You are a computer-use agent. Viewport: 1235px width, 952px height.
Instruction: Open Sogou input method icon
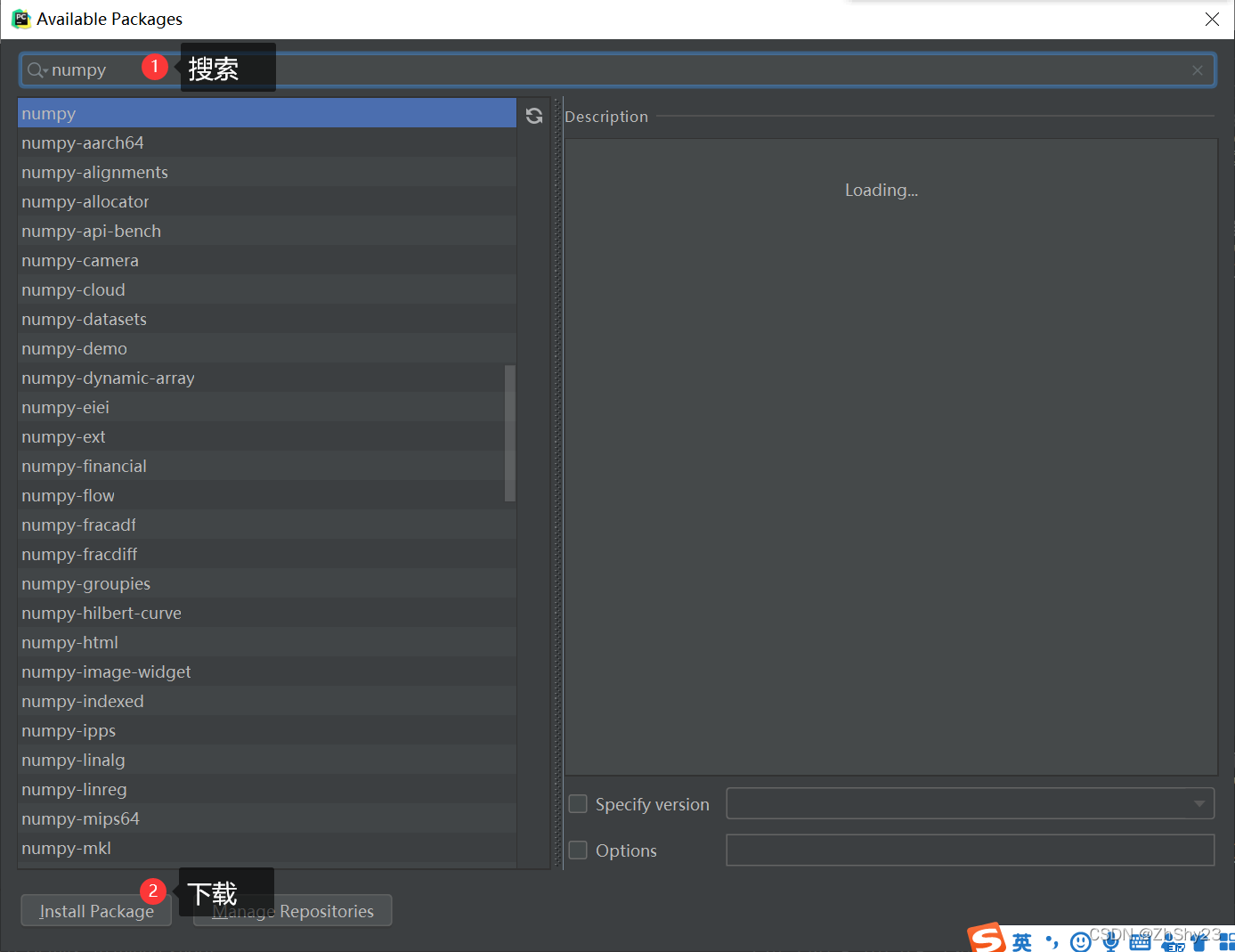(x=987, y=939)
